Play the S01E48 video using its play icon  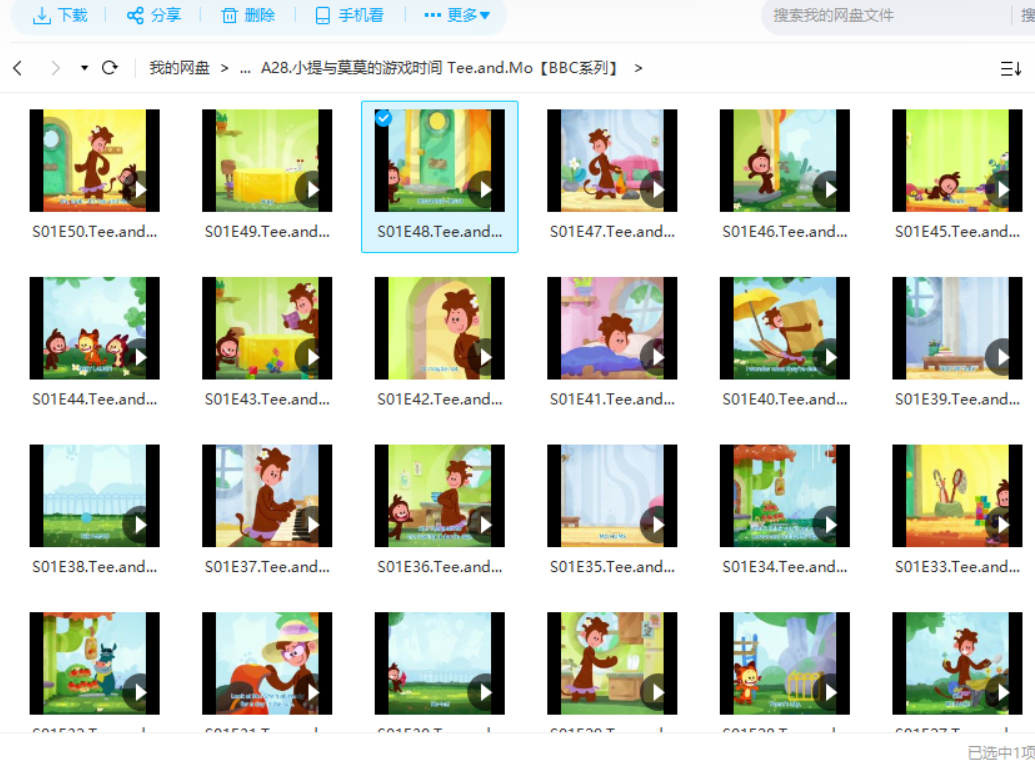[485, 190]
